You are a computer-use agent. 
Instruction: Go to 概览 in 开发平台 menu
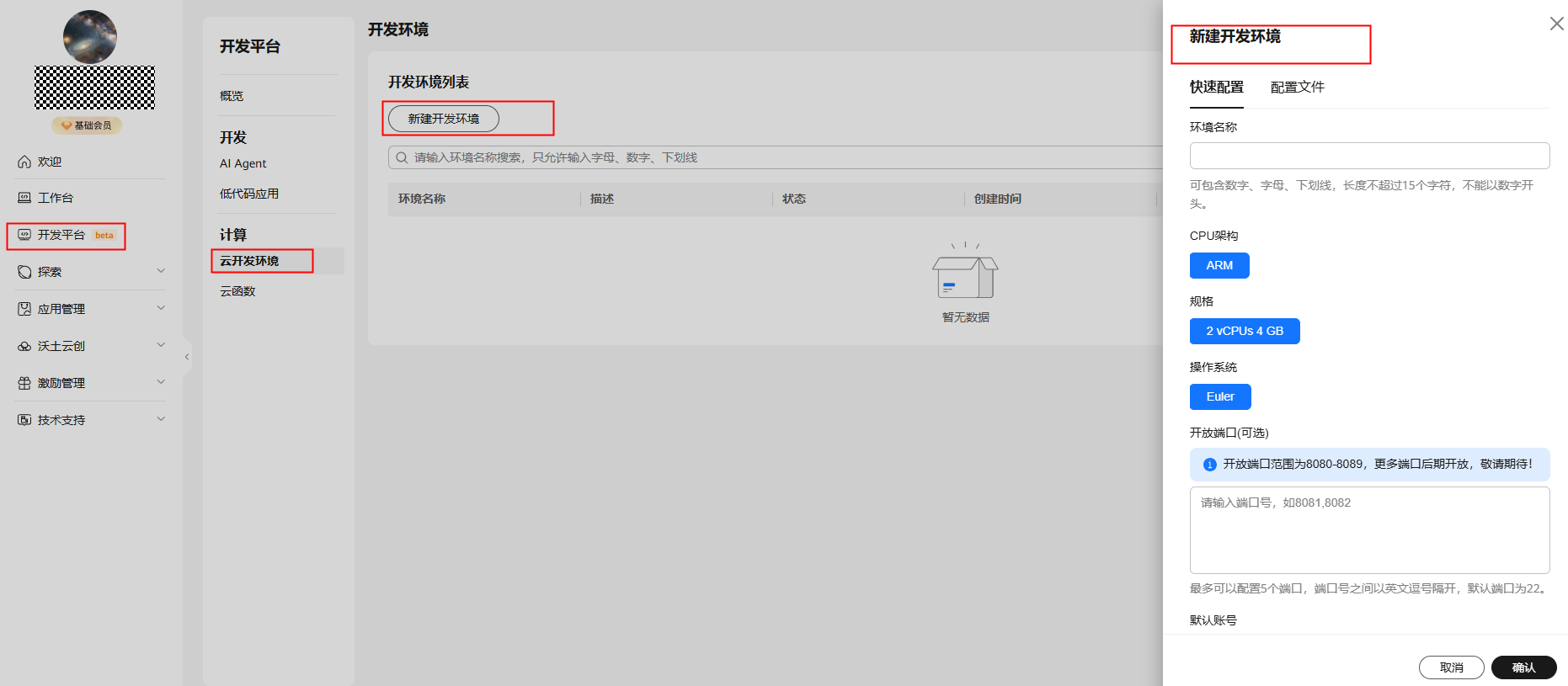tap(232, 96)
